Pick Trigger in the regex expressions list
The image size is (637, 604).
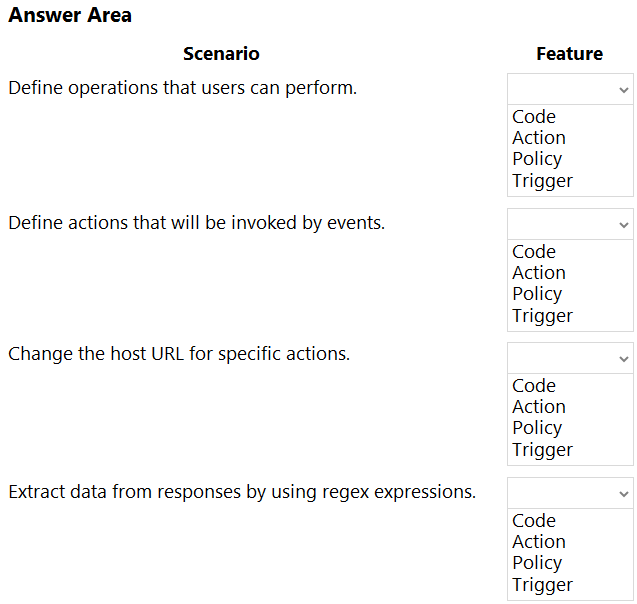click(542, 585)
